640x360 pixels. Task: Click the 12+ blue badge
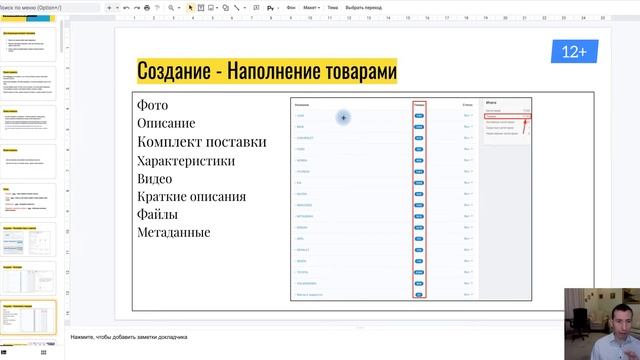tap(574, 51)
